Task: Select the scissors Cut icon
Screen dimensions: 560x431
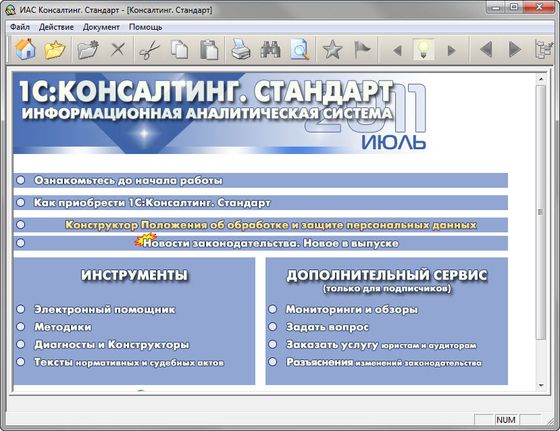Action: pyautogui.click(x=149, y=50)
